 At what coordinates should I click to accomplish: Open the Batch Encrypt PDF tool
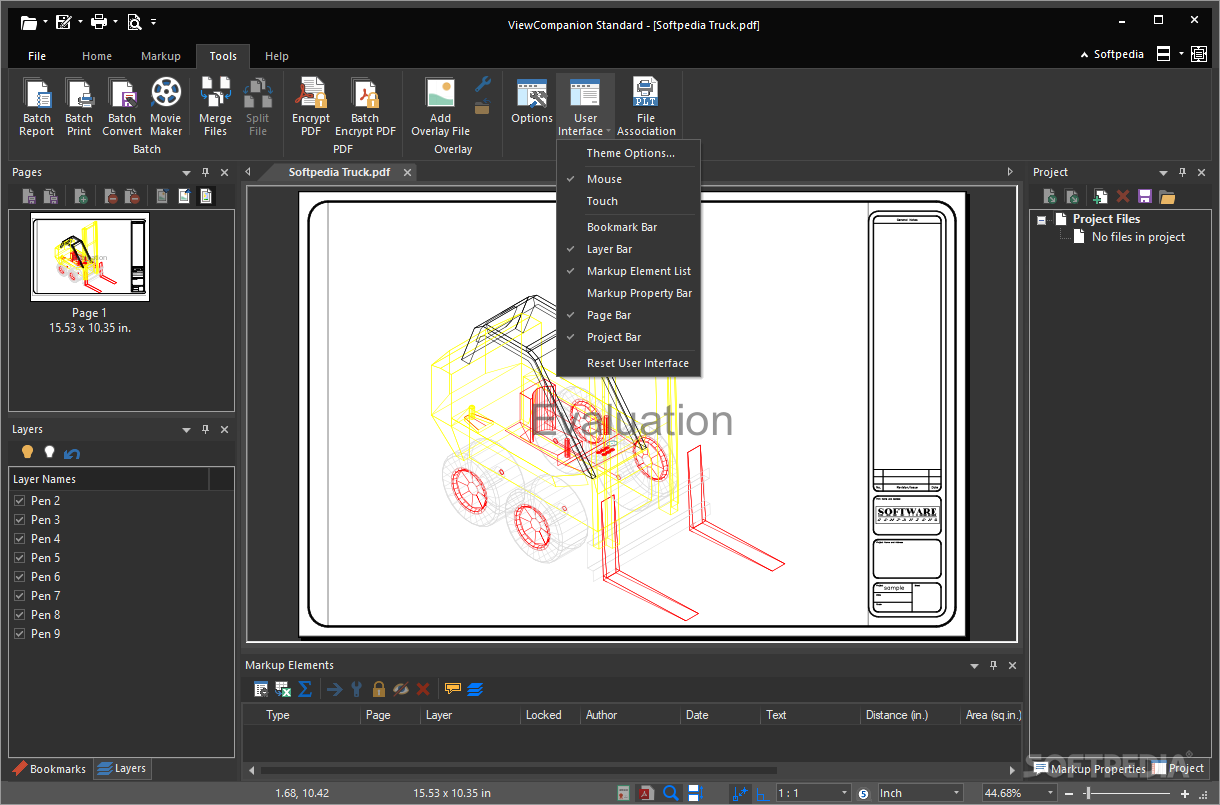pyautogui.click(x=365, y=108)
